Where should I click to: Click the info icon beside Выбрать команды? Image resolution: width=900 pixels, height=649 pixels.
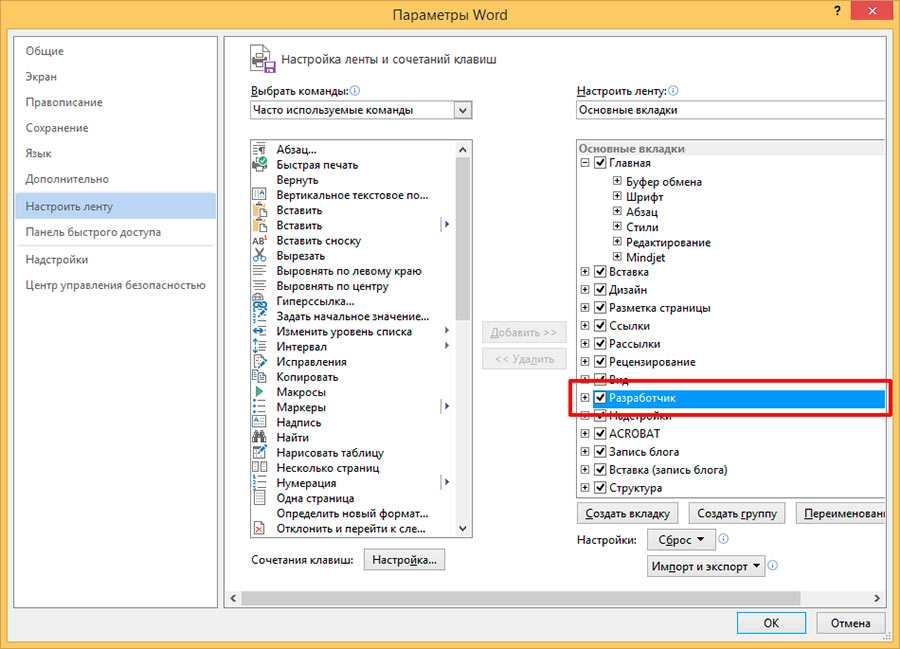(x=355, y=91)
